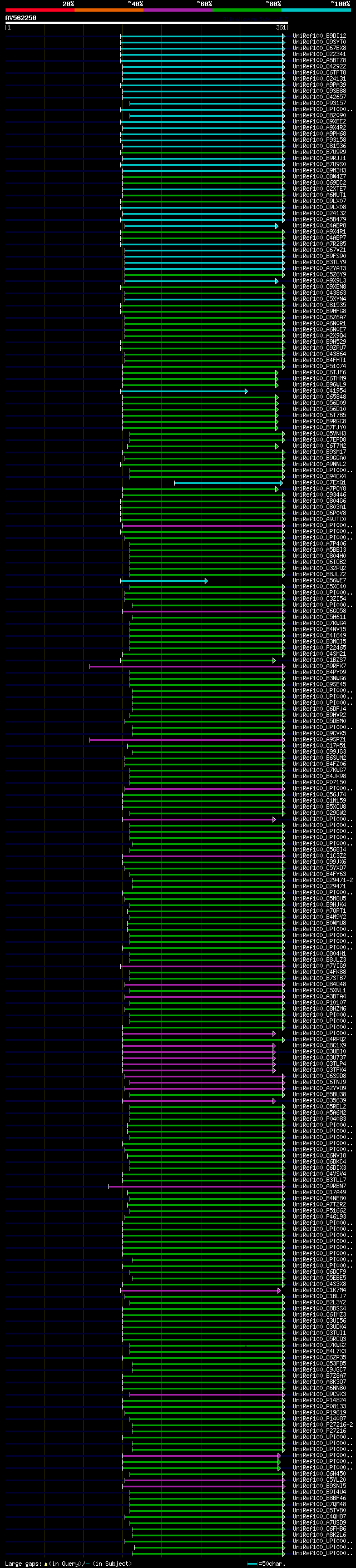Viewport: 356px width, 1568px height.
Task: Select hit label UniRef100_A6MUT1
Action: [319, 195]
